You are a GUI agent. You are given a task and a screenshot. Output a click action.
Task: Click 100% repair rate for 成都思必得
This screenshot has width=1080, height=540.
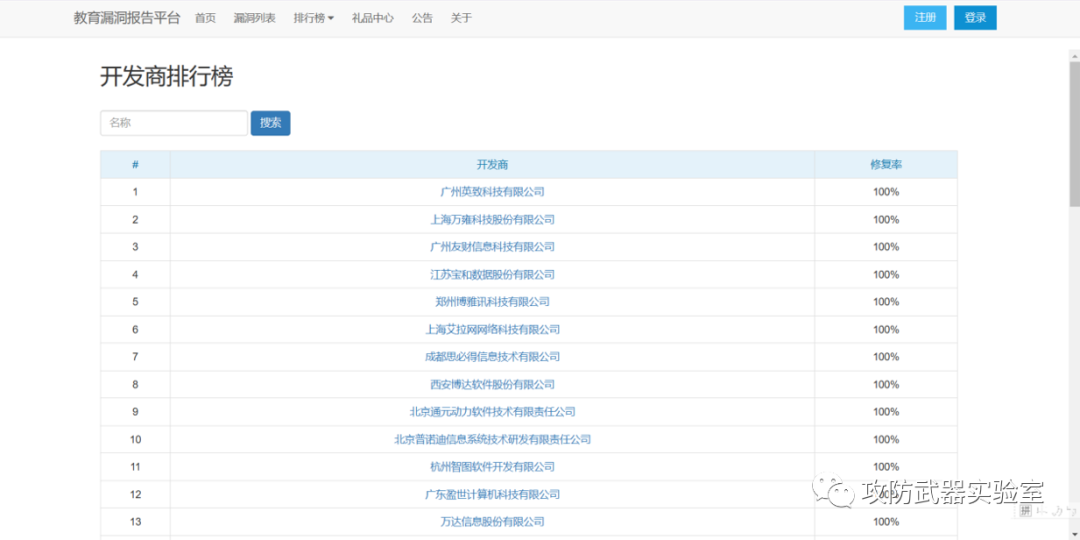pos(886,357)
